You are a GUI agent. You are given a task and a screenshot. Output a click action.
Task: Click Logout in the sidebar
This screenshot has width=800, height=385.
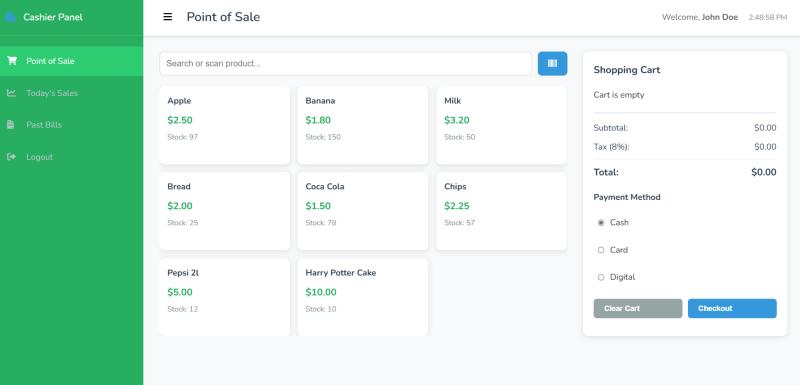click(x=71, y=157)
